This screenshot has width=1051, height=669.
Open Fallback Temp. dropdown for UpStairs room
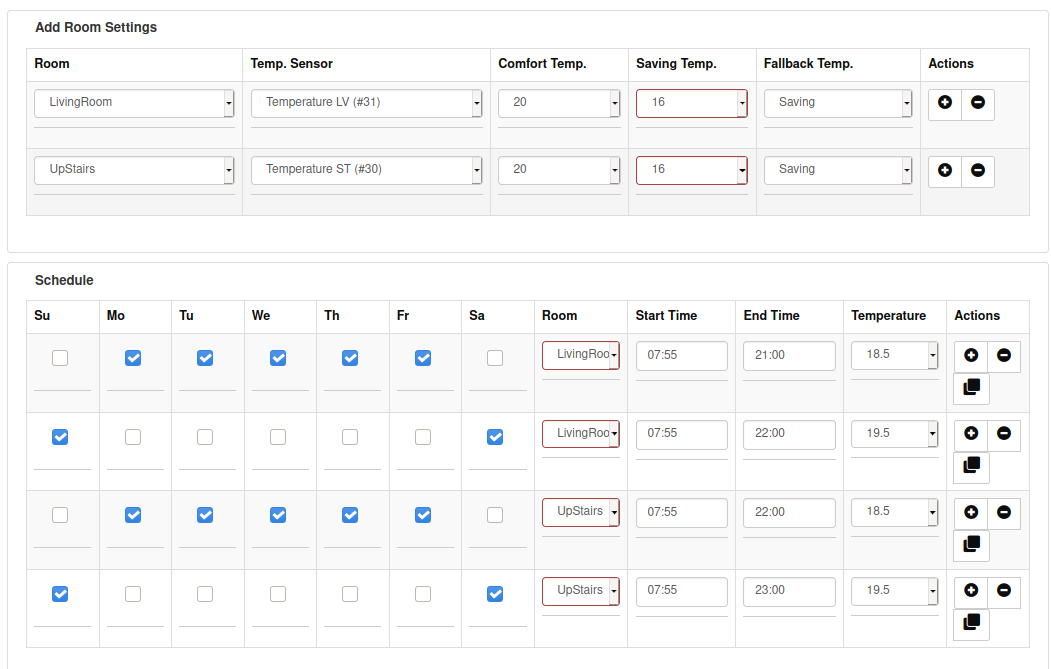(x=838, y=170)
